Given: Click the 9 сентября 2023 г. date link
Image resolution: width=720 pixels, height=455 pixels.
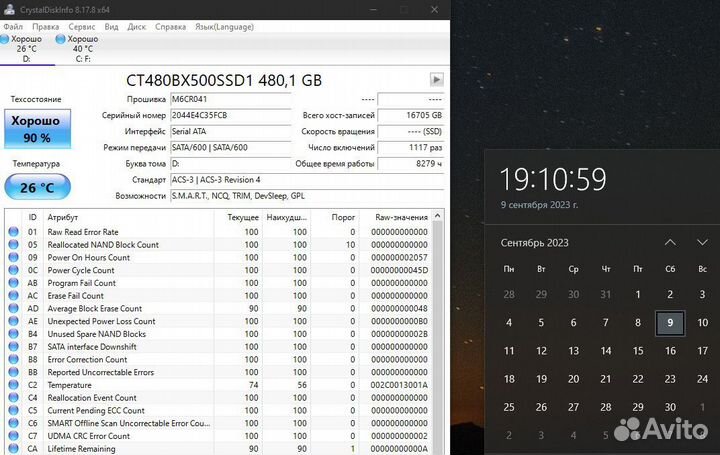Looking at the screenshot, I should pos(539,205).
